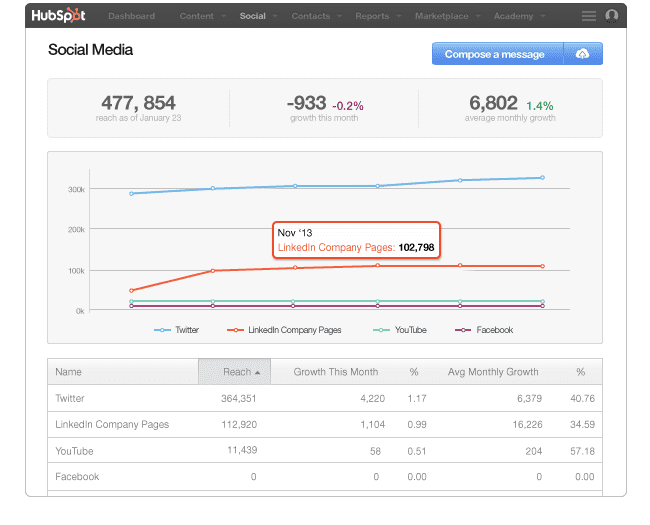The height and width of the screenshot is (525, 650).
Task: Sort by Avg Monthly Growth column
Action: pyautogui.click(x=493, y=372)
